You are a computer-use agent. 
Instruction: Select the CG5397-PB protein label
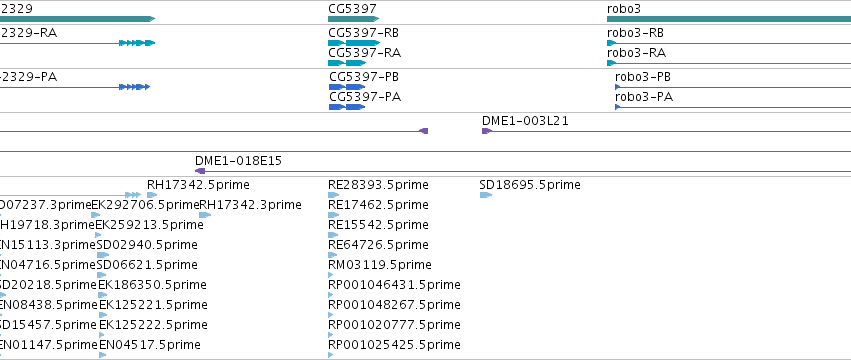point(364,77)
